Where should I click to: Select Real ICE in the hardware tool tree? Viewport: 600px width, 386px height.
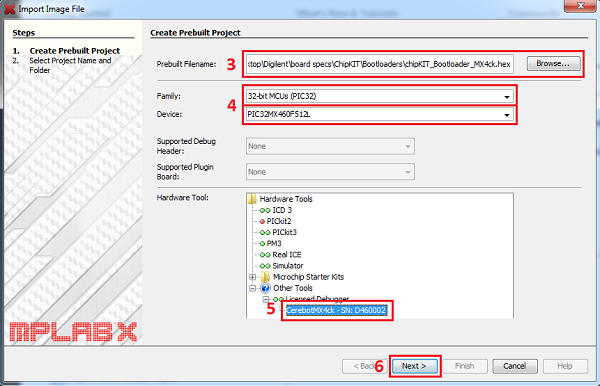coord(287,254)
